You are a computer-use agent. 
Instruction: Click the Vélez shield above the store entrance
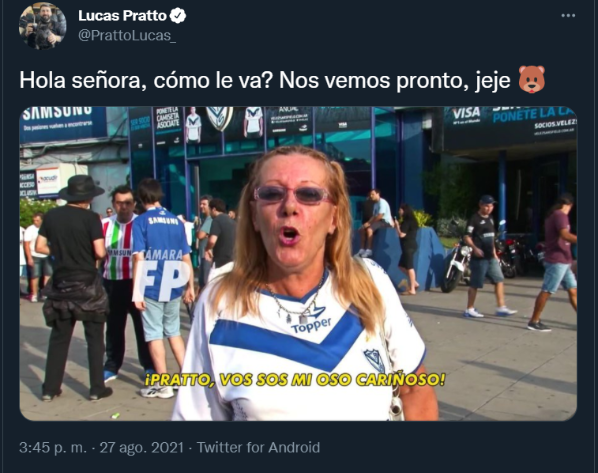[x=220, y=118]
